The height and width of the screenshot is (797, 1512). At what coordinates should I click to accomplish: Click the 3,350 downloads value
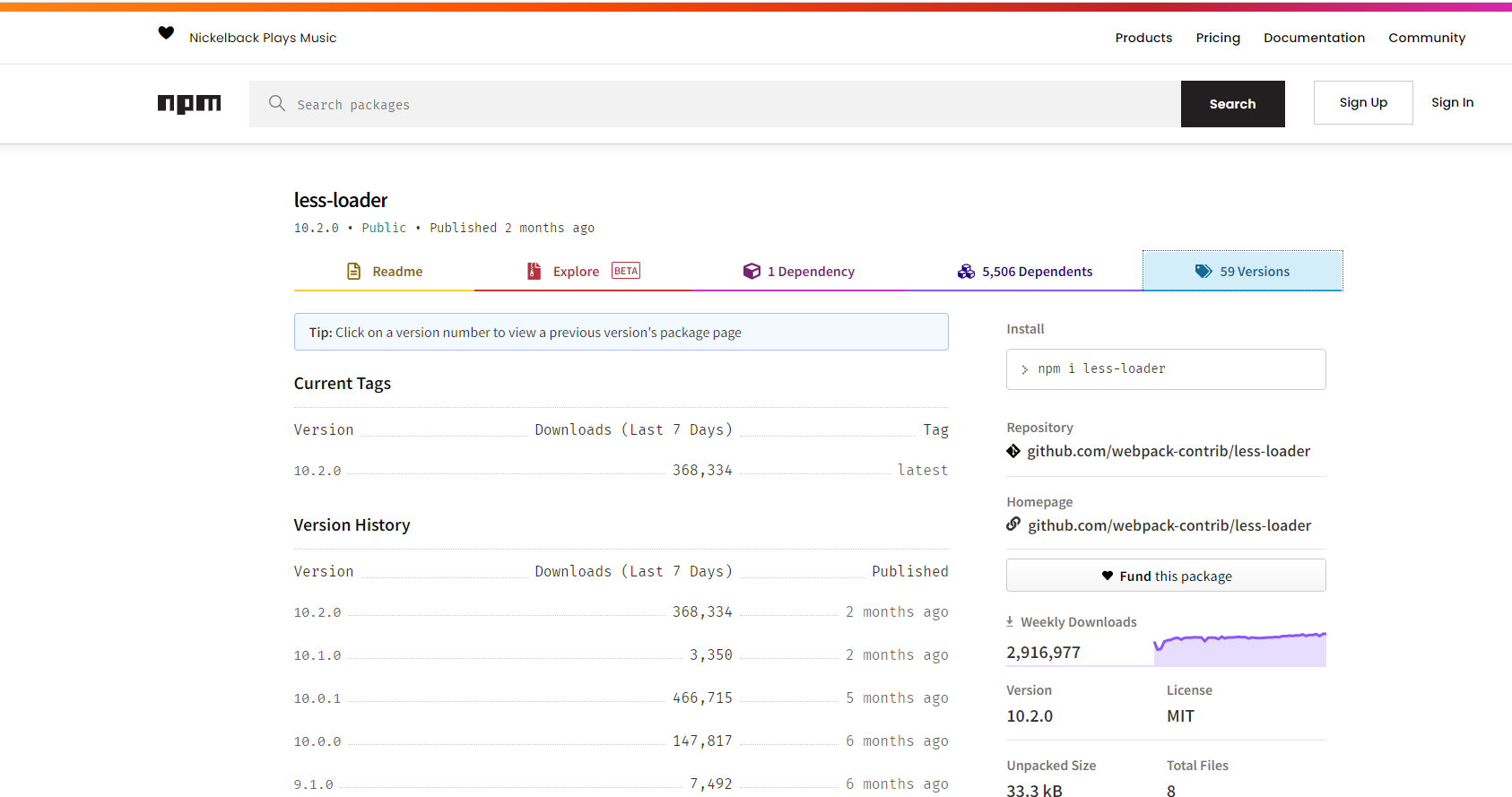pyautogui.click(x=711, y=654)
